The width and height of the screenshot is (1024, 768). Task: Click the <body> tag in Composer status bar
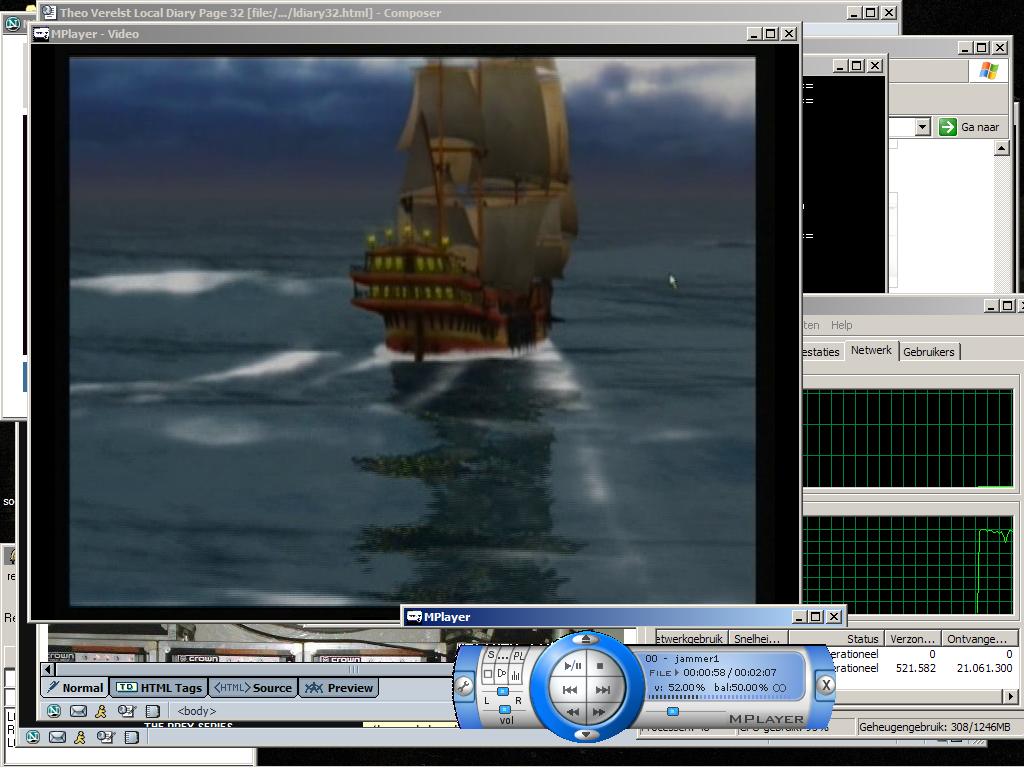click(197, 711)
